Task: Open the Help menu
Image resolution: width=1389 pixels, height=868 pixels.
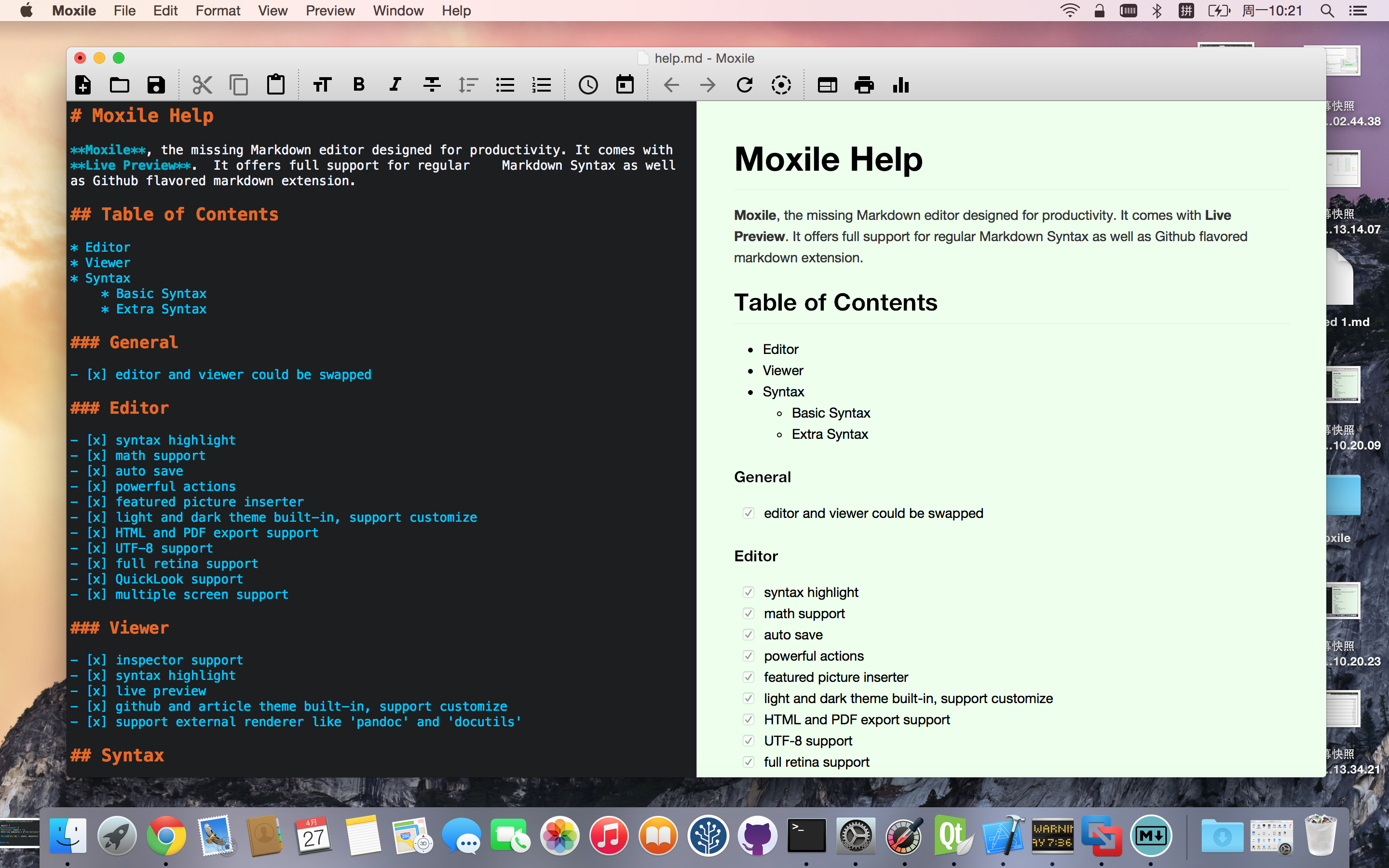Action: 456,10
